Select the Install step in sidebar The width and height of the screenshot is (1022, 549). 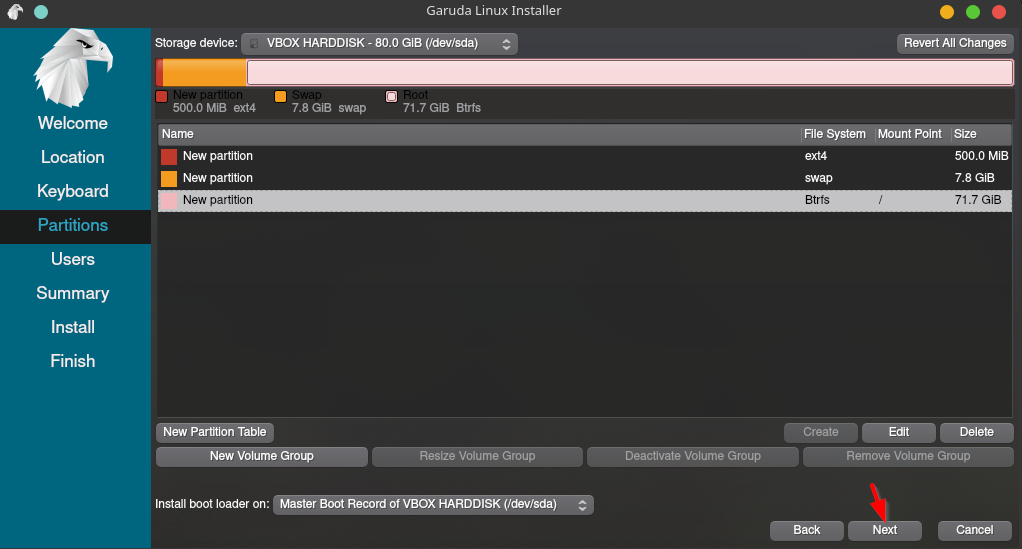click(x=73, y=327)
